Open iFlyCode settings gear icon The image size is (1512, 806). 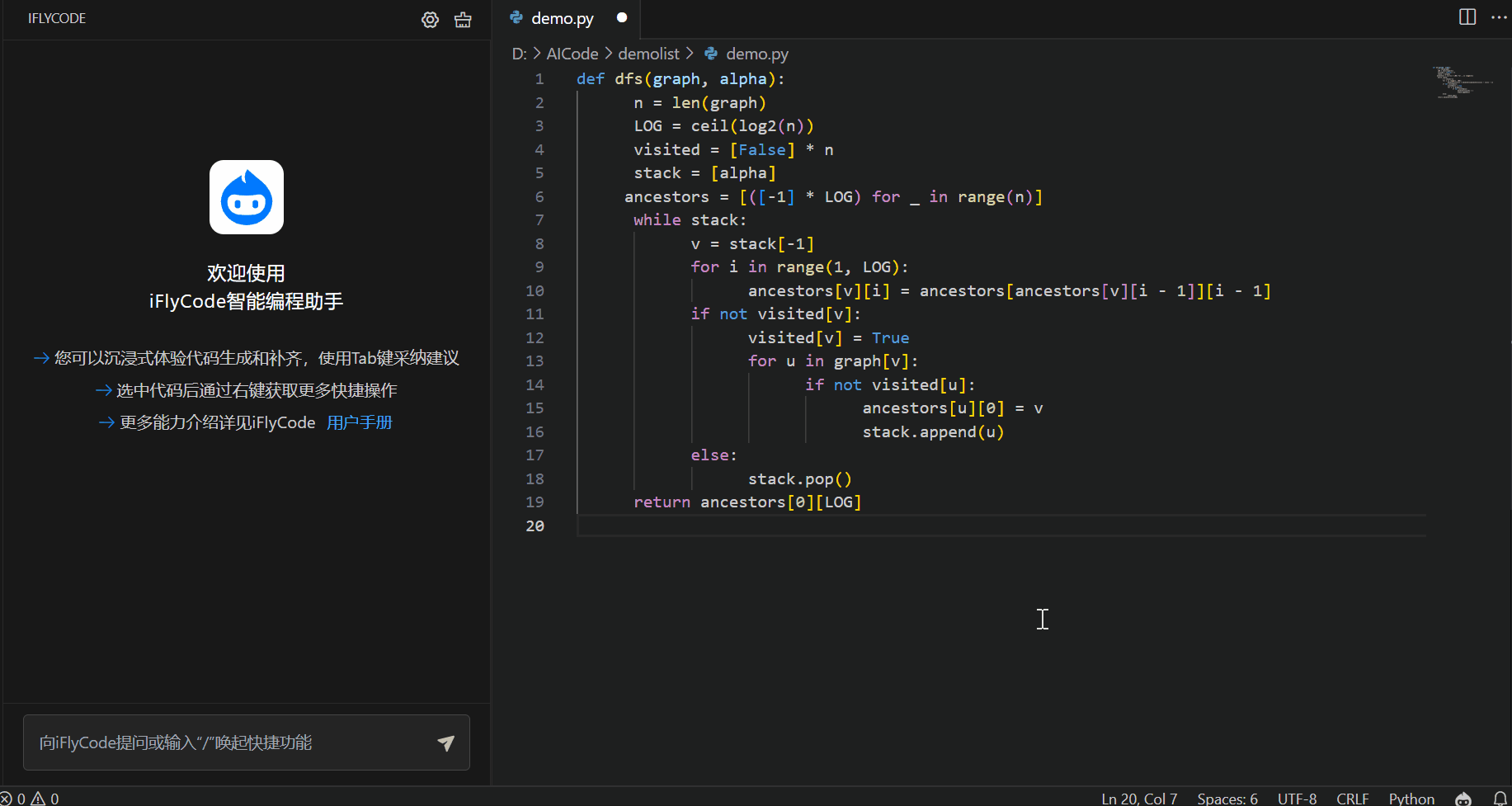tap(430, 20)
